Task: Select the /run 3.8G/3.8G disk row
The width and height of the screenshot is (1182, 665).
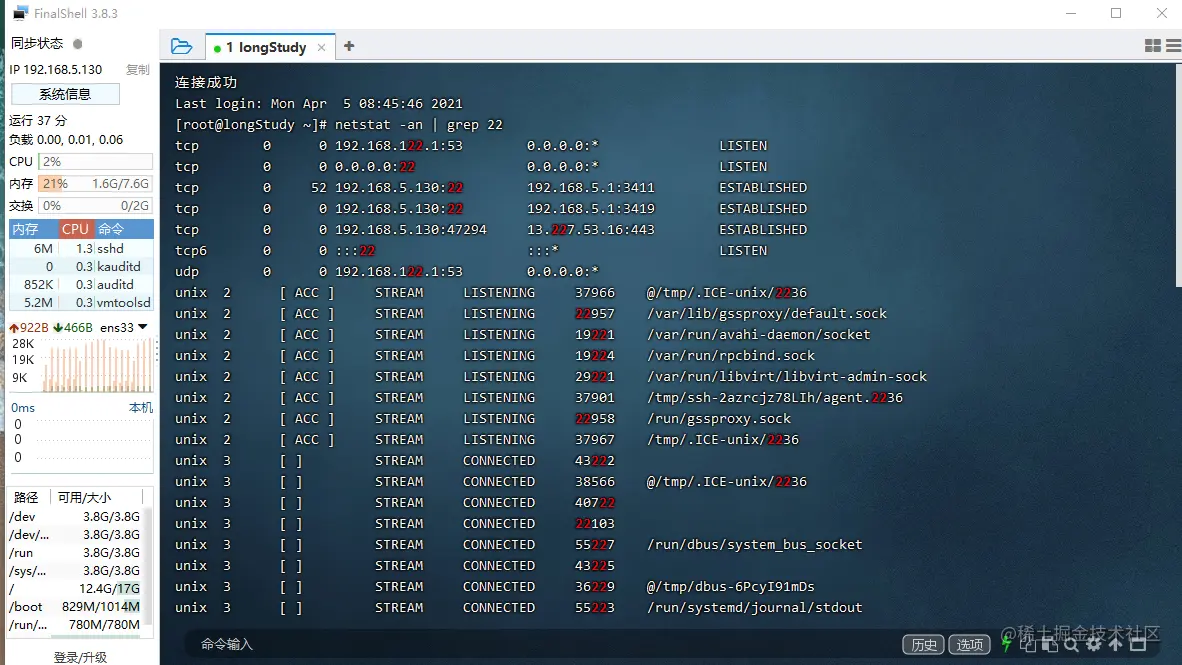Action: [x=75, y=553]
